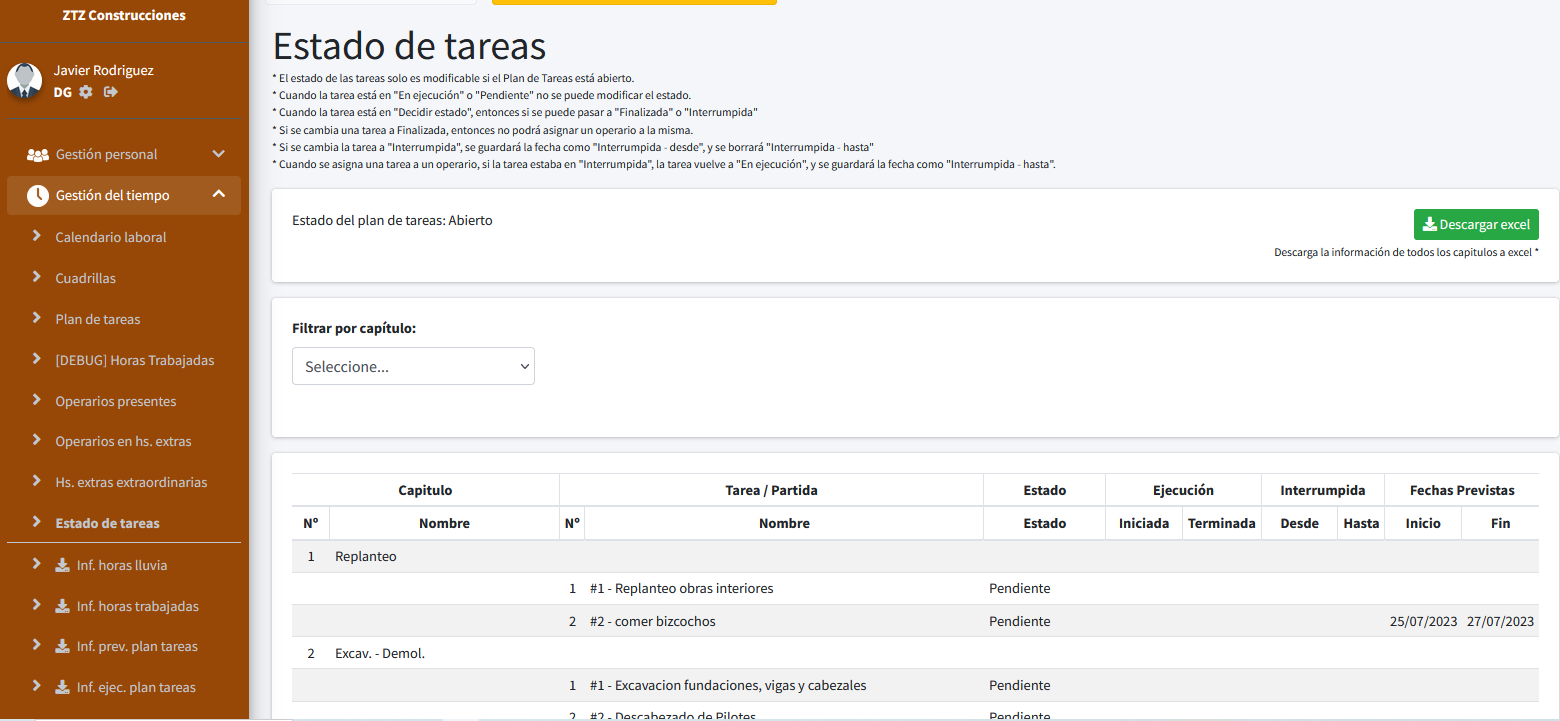Click the user avatar icon
This screenshot has width=1560, height=721.
coord(24,80)
